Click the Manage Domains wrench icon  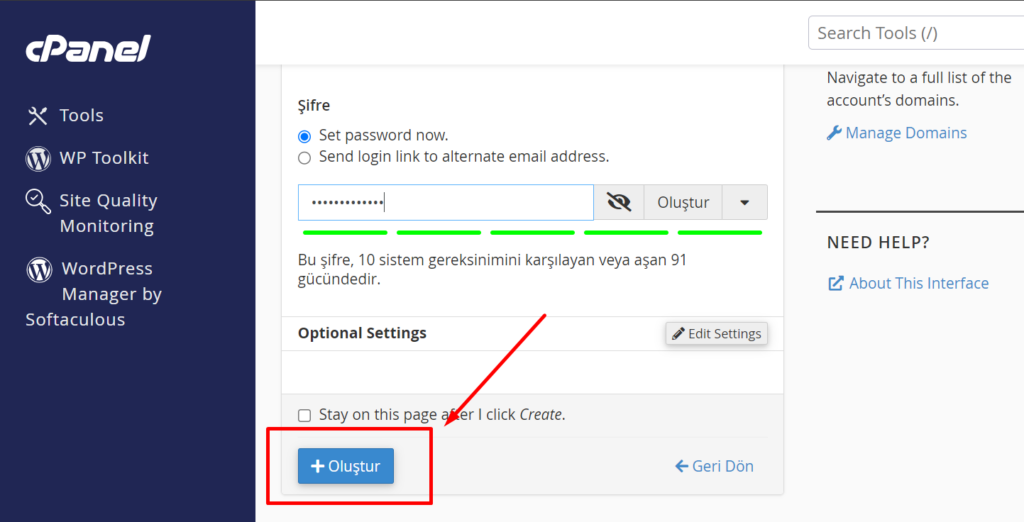click(834, 133)
